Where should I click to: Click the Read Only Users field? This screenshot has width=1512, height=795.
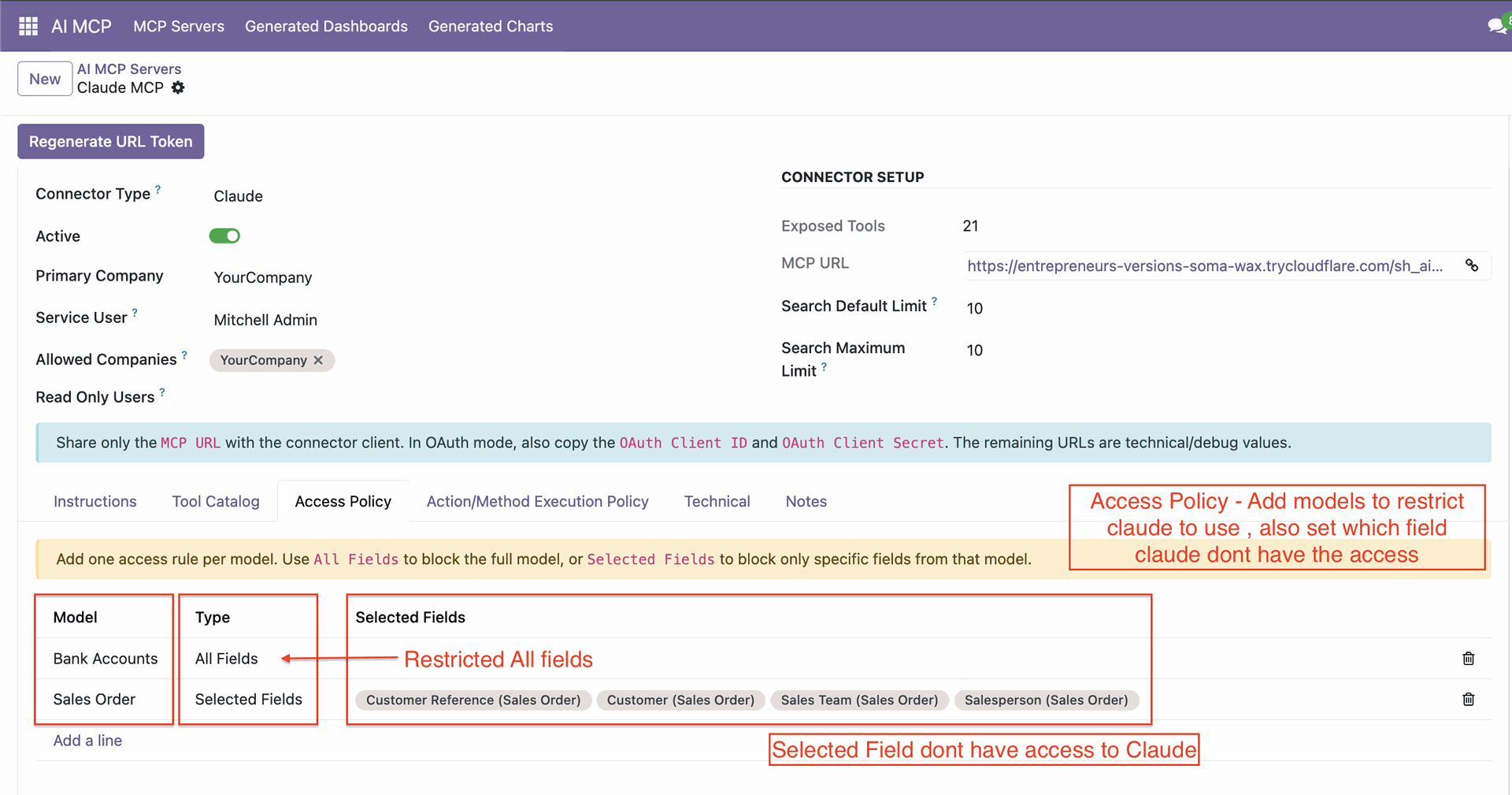tap(394, 398)
